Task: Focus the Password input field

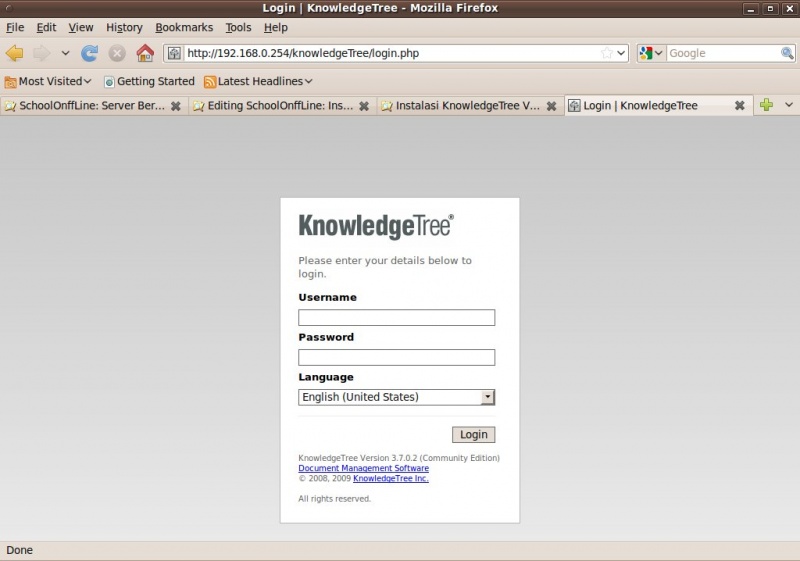Action: 396,357
